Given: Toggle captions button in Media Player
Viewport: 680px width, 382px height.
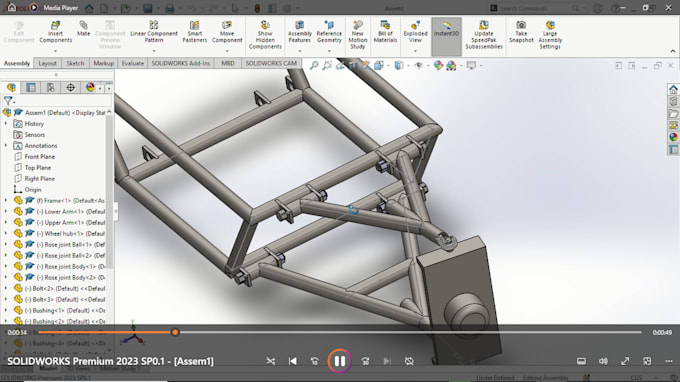Looking at the screenshot, I should (x=581, y=361).
